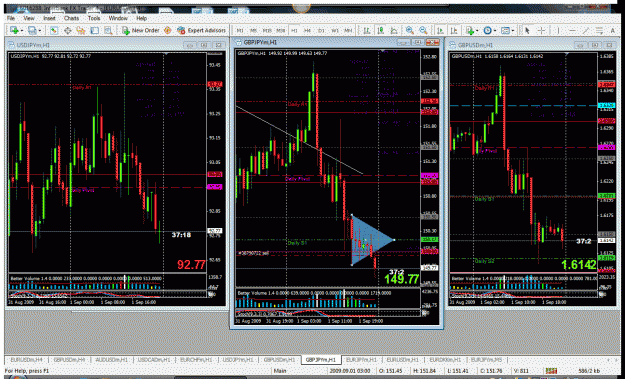Click the zoom in magnifier icon
This screenshot has width=625, height=379.
coord(409,30)
